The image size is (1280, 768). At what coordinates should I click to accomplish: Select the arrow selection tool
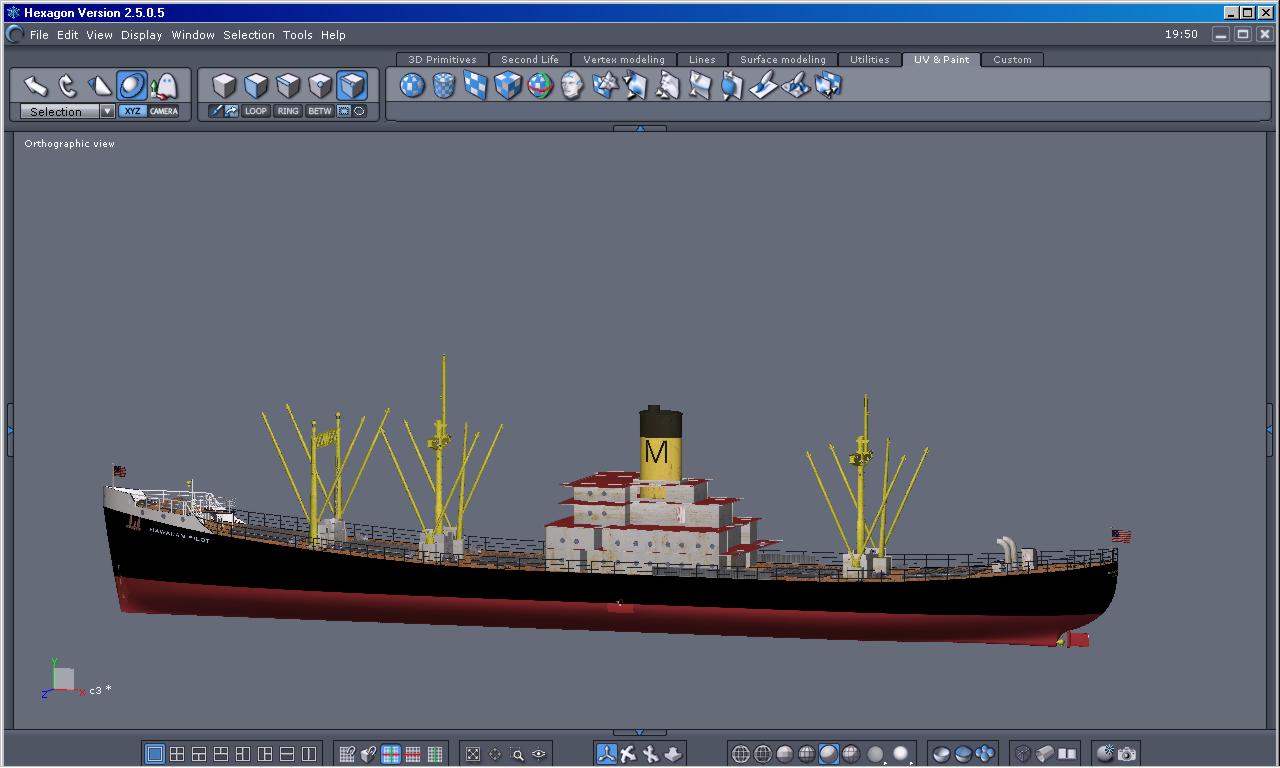click(x=36, y=86)
